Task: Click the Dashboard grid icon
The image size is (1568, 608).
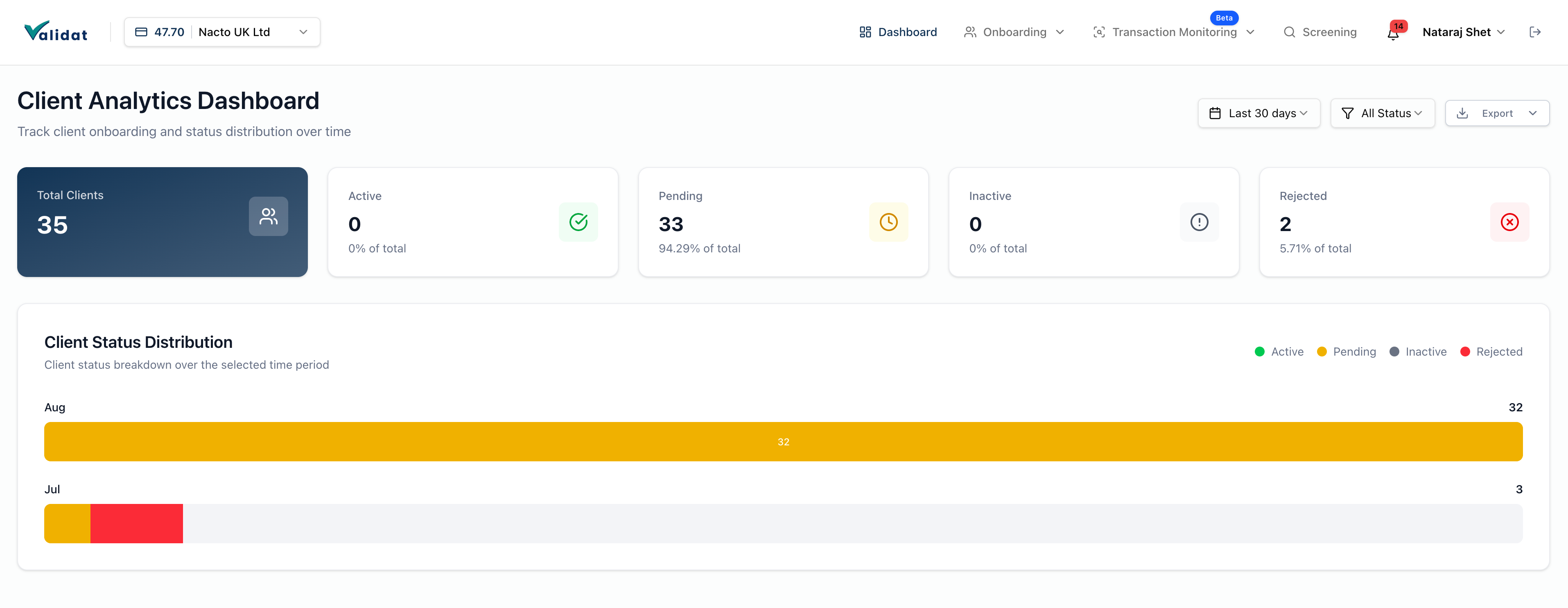Action: [x=865, y=32]
